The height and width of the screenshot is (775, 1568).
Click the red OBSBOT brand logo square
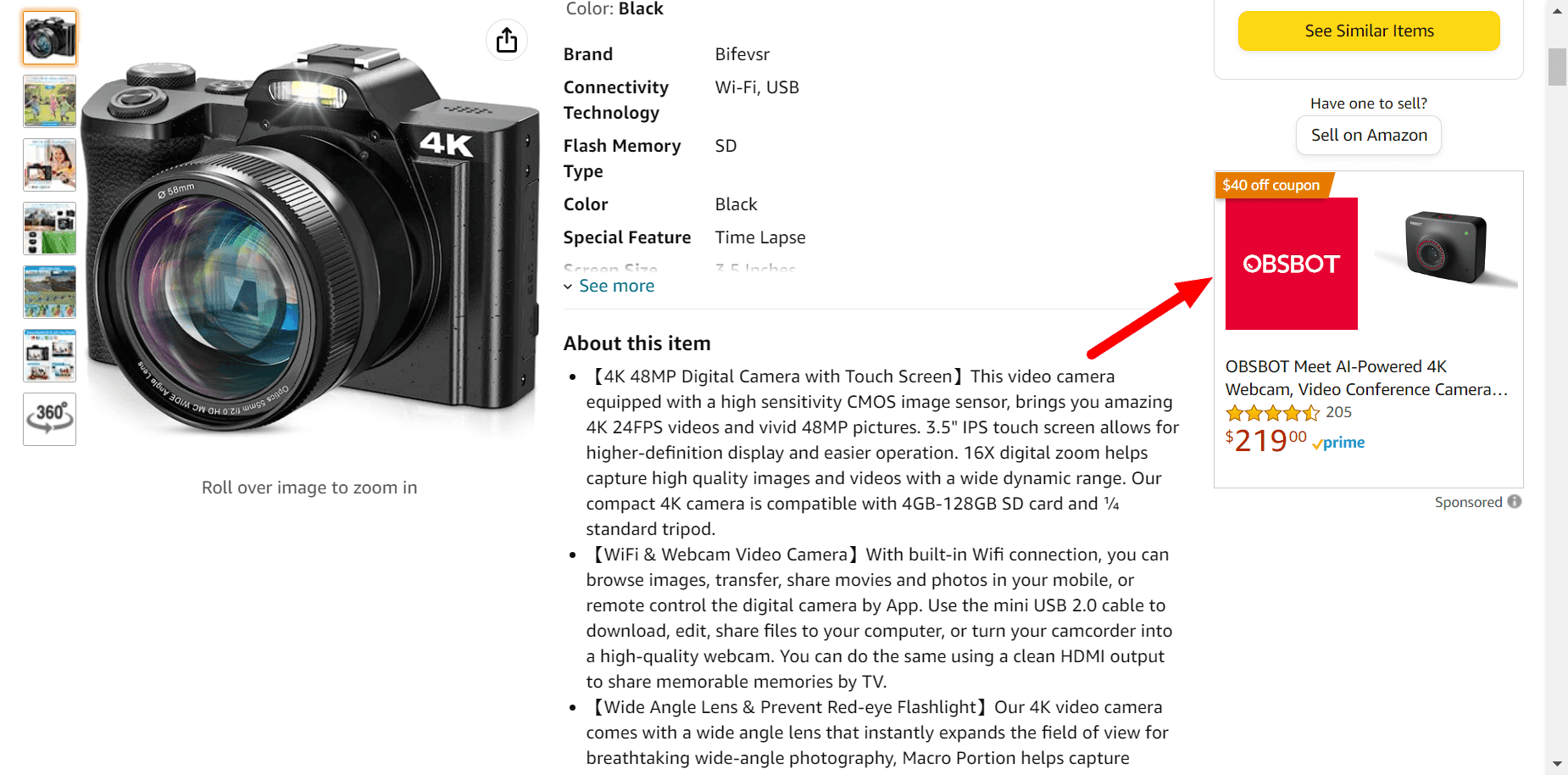click(x=1290, y=264)
